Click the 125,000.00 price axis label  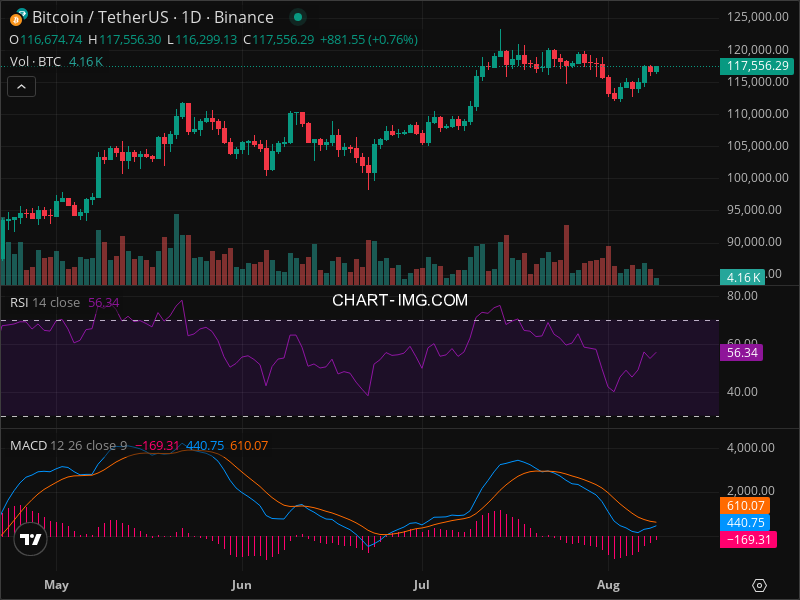tap(758, 17)
